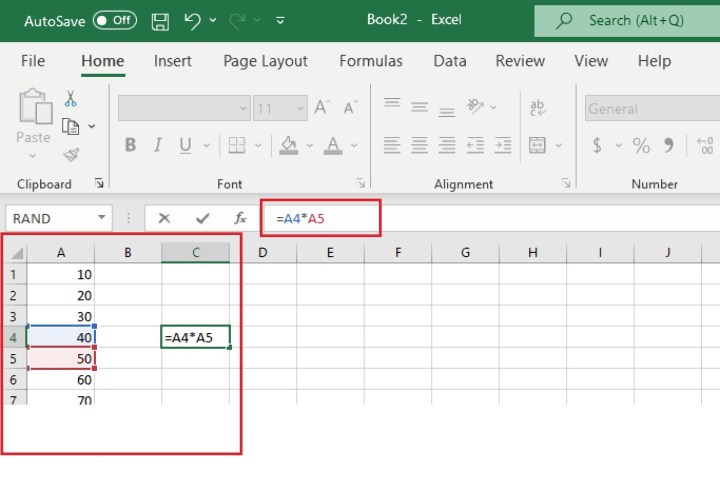
Task: Select the Format Painter brush
Action: click(x=71, y=154)
